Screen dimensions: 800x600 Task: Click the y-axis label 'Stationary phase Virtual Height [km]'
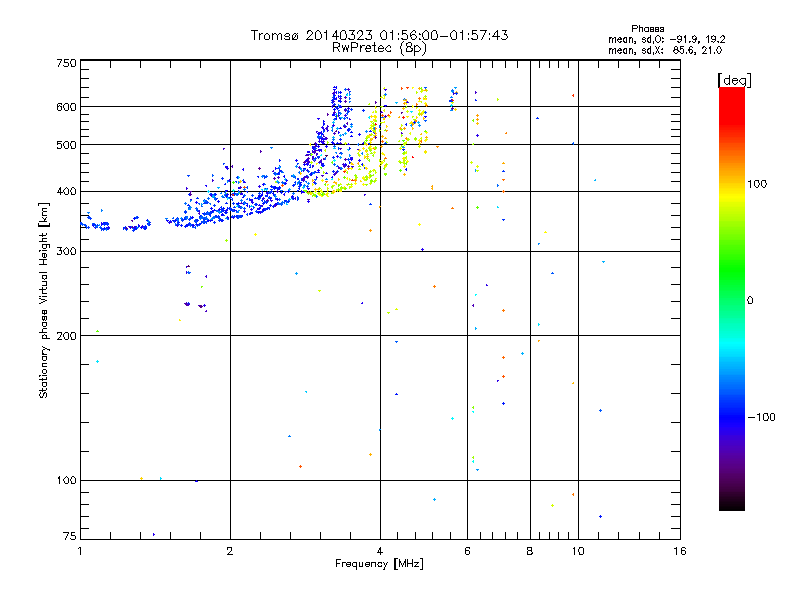[44, 300]
